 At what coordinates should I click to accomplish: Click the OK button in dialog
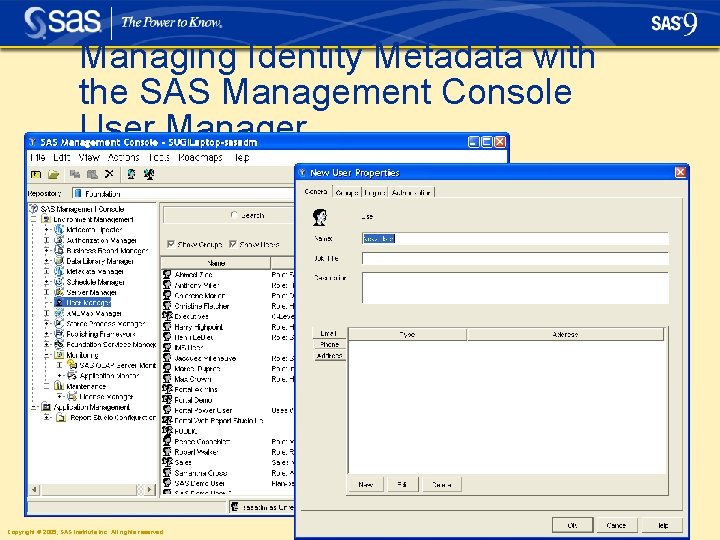coord(572,525)
